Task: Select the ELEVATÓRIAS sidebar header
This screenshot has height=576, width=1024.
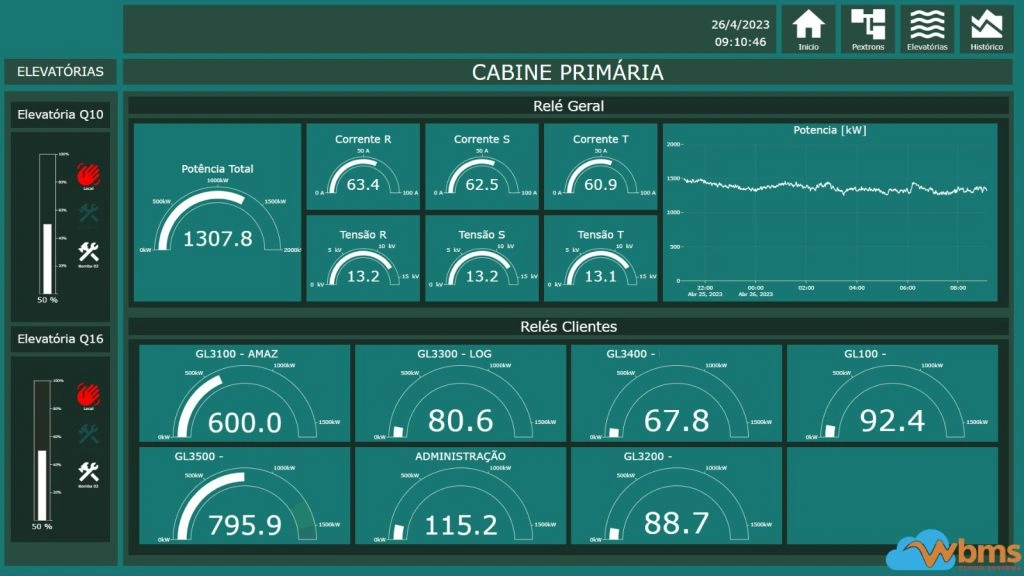Action: [x=61, y=72]
